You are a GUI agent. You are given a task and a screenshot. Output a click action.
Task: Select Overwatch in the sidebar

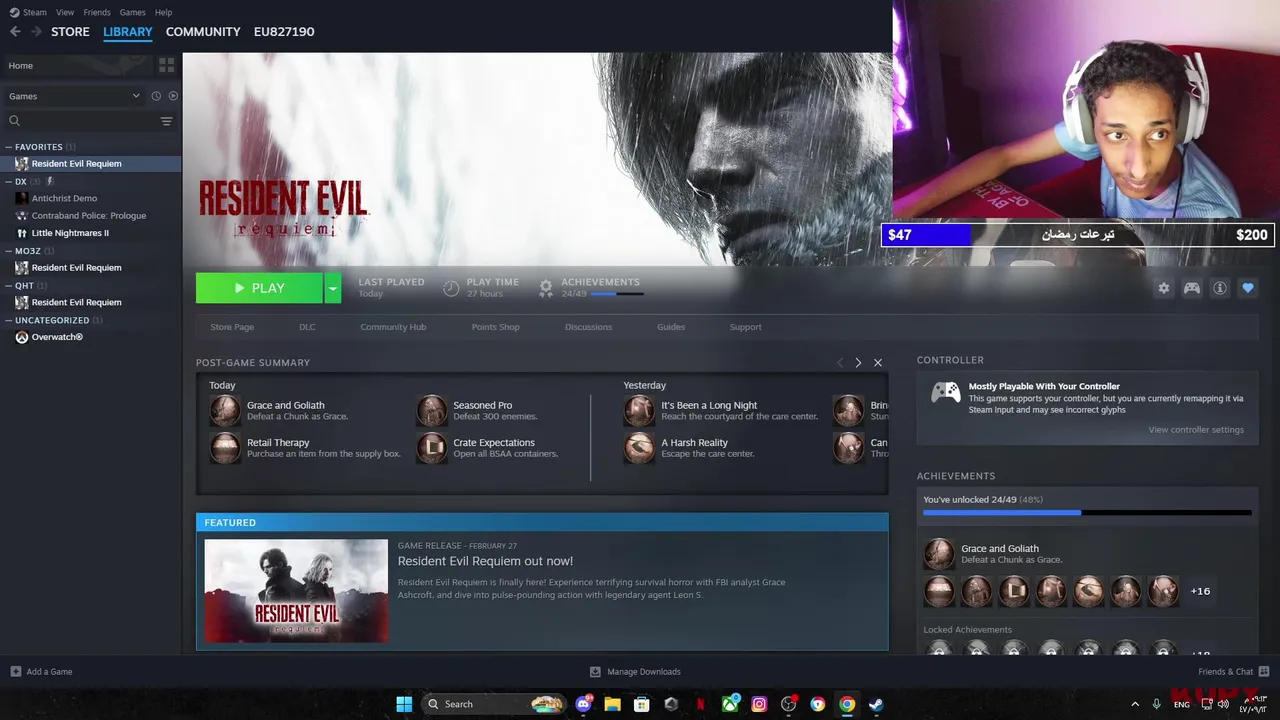pyautogui.click(x=56, y=337)
